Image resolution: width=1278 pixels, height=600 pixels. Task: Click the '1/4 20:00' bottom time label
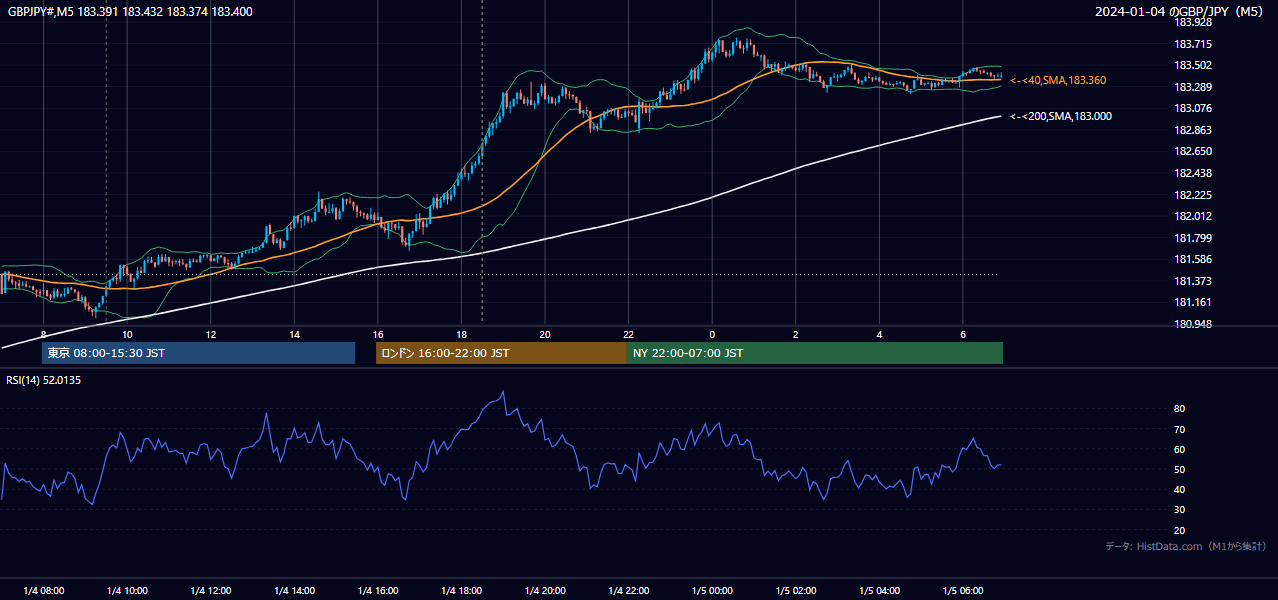click(x=545, y=590)
